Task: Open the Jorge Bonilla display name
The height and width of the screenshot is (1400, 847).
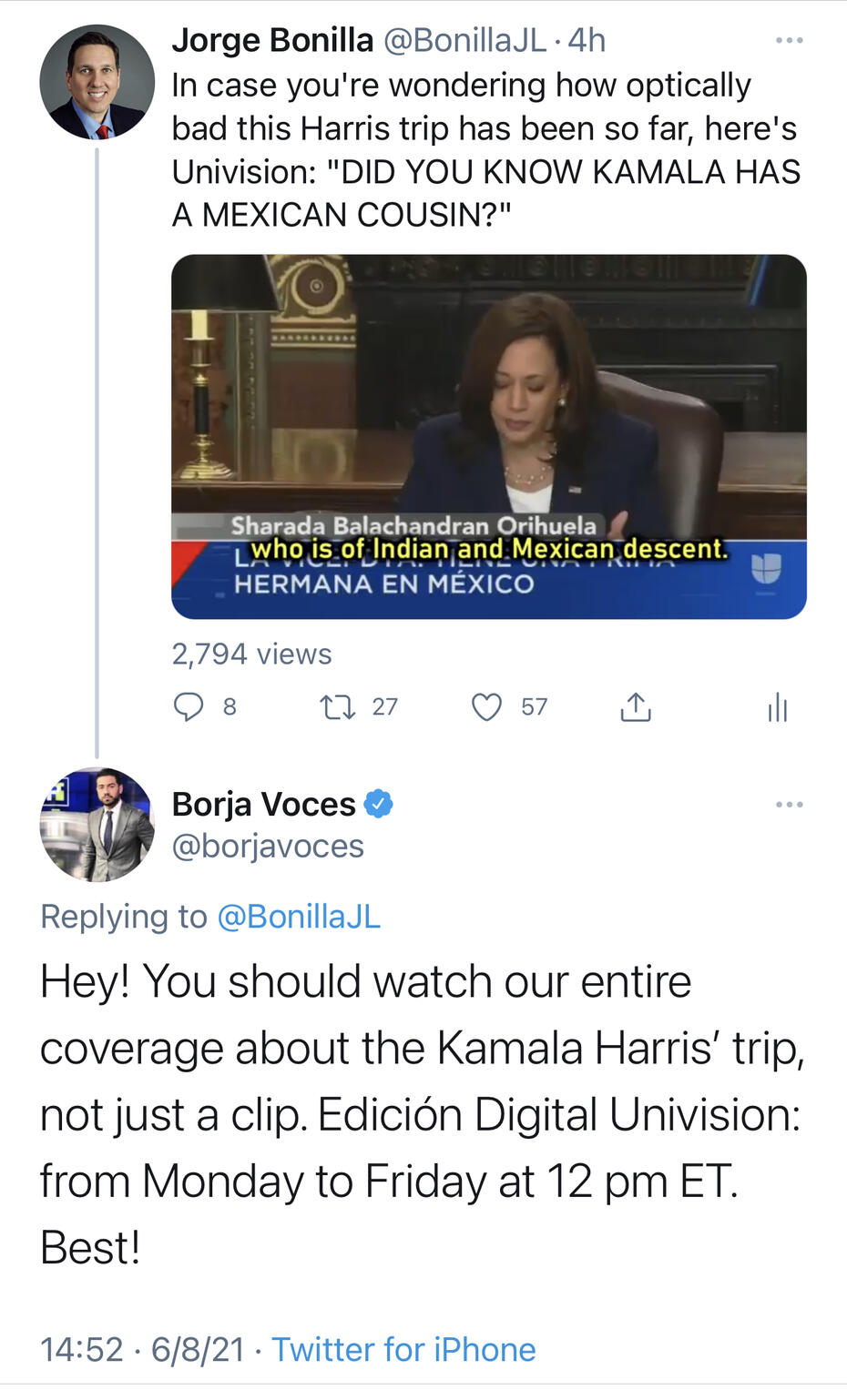Action: click(272, 41)
